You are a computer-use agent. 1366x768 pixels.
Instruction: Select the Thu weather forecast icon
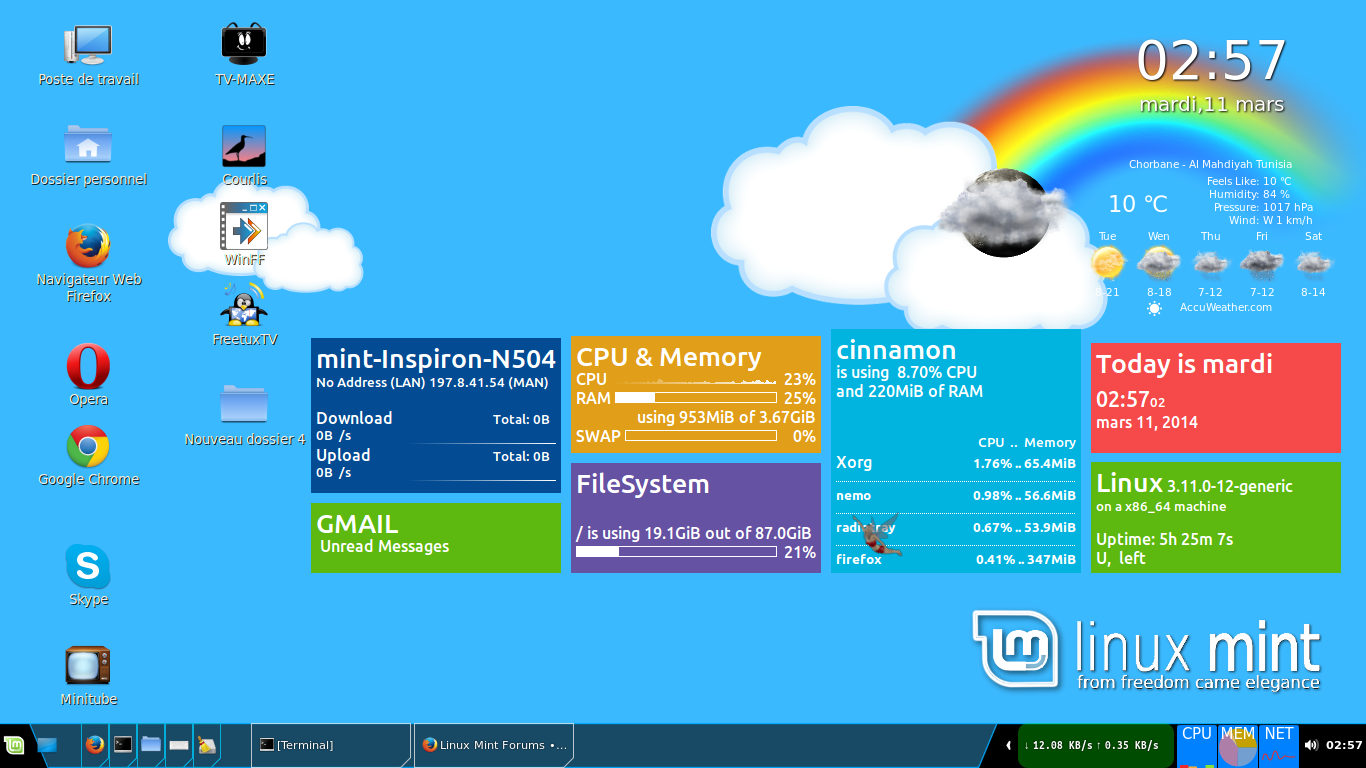(x=1210, y=263)
